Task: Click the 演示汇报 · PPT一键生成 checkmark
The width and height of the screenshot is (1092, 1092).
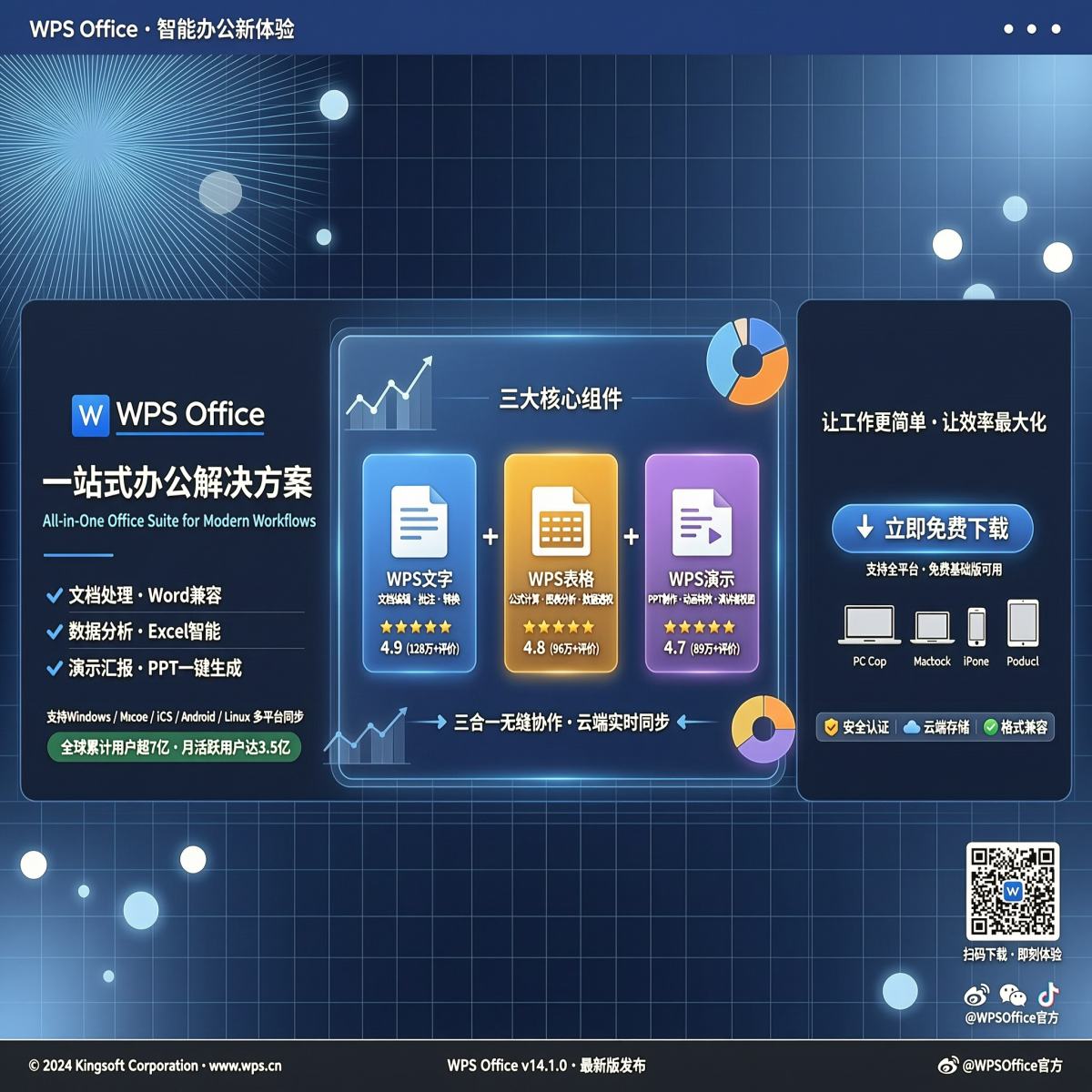Action: [x=55, y=668]
